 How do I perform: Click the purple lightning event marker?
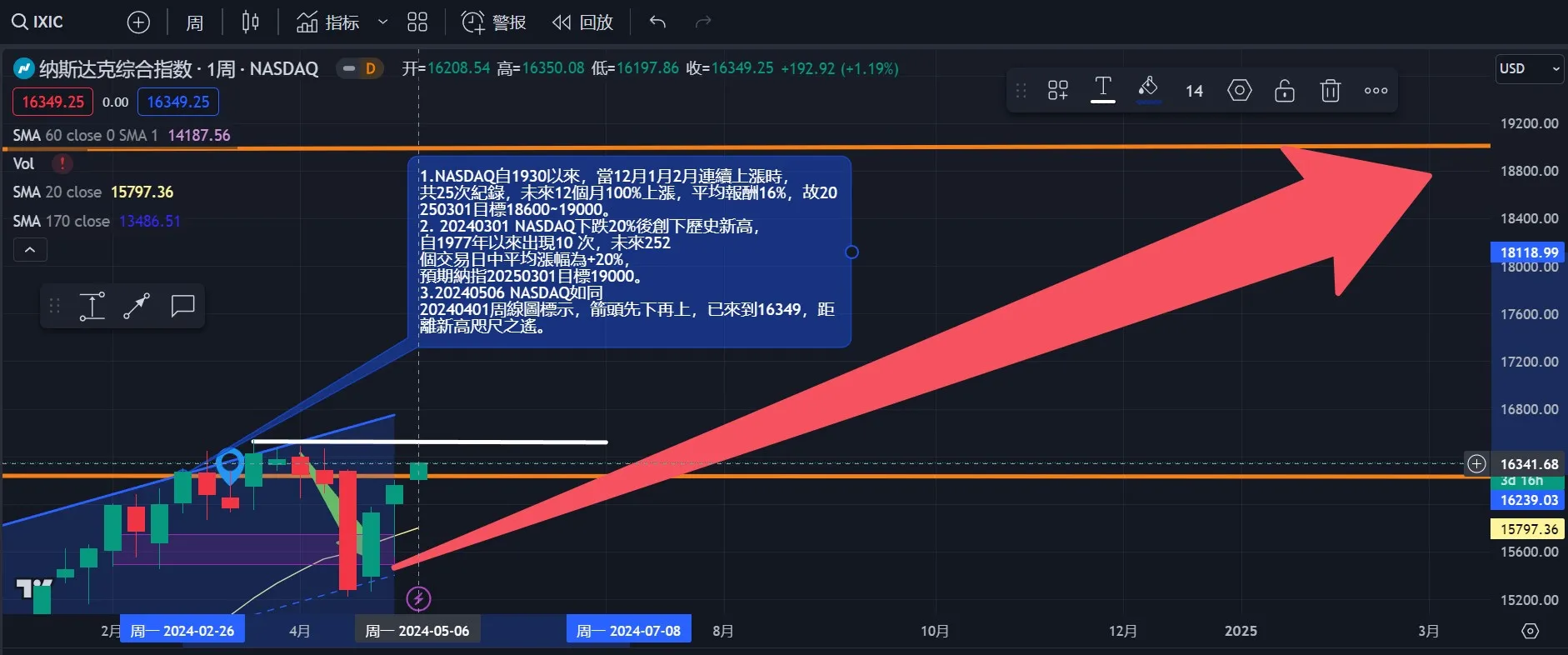[418, 597]
